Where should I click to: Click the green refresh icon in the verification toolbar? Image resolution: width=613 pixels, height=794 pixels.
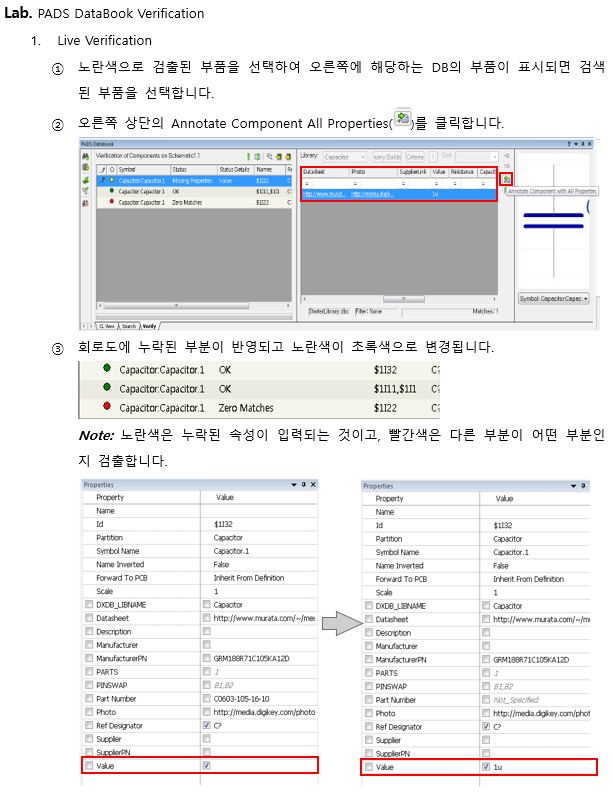[256, 157]
